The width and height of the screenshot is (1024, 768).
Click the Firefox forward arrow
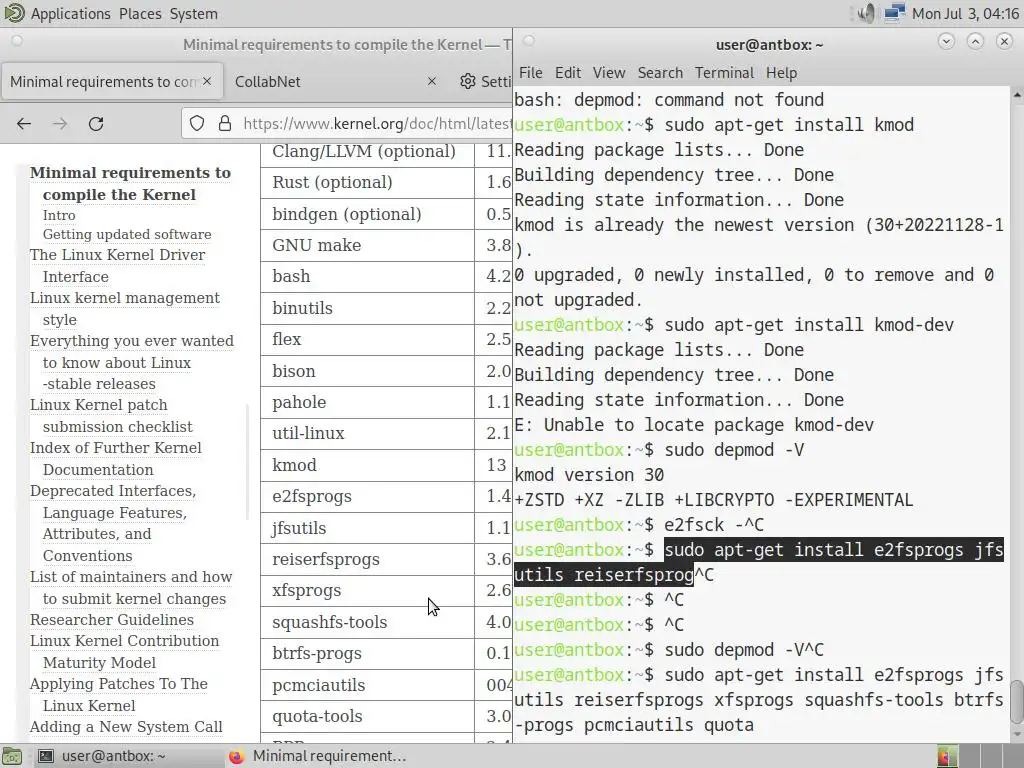click(x=60, y=123)
